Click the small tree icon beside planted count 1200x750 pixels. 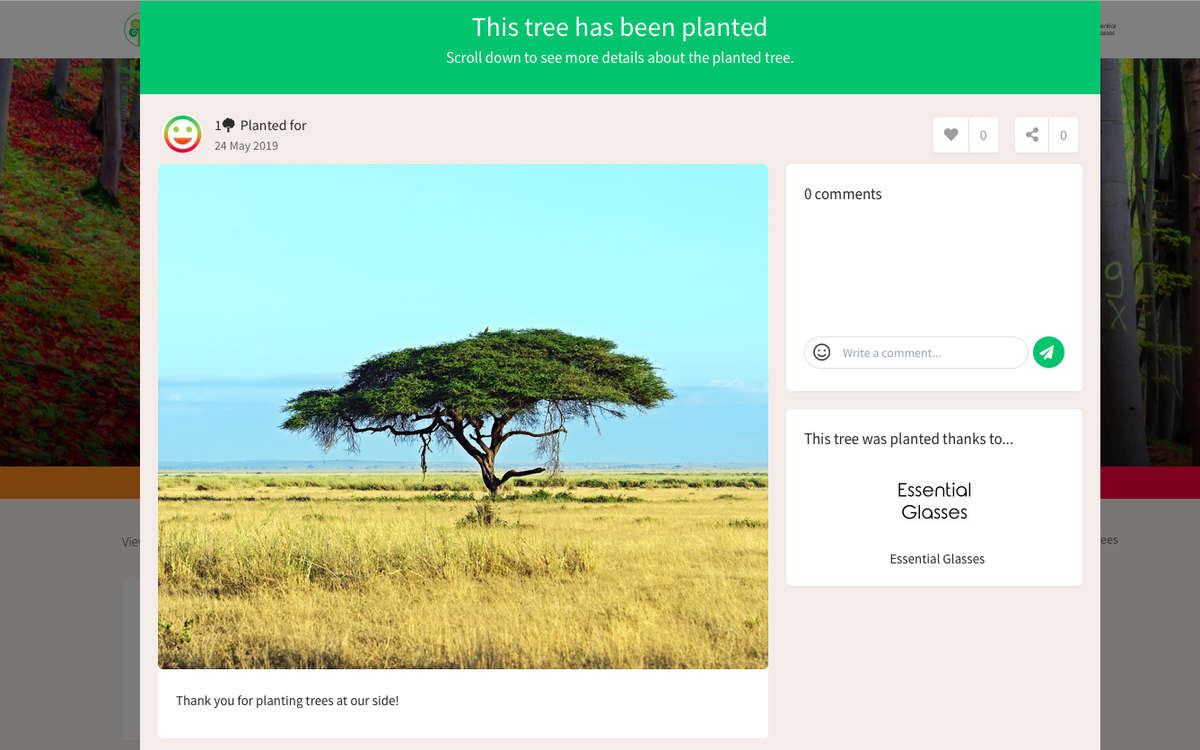(228, 125)
